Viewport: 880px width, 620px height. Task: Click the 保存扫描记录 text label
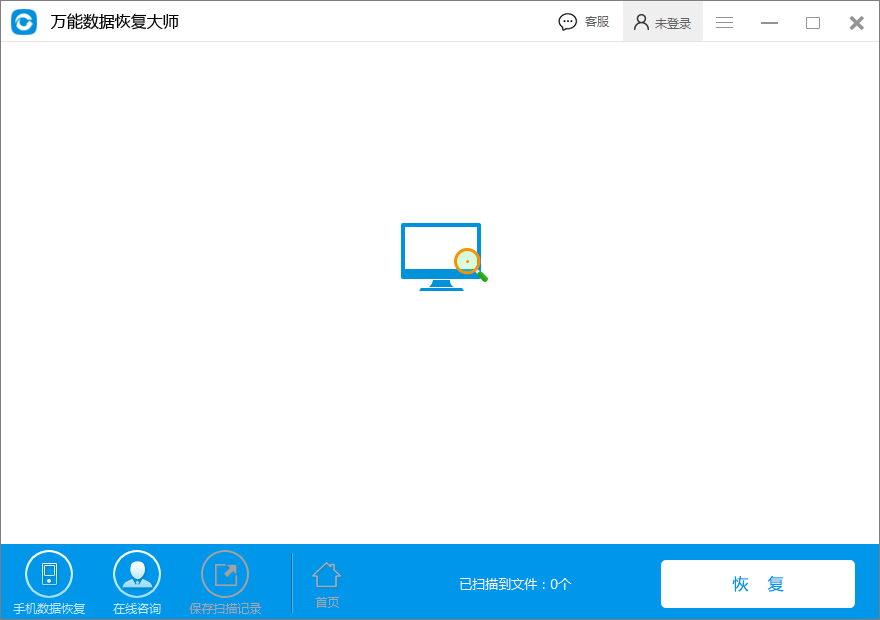point(225,608)
